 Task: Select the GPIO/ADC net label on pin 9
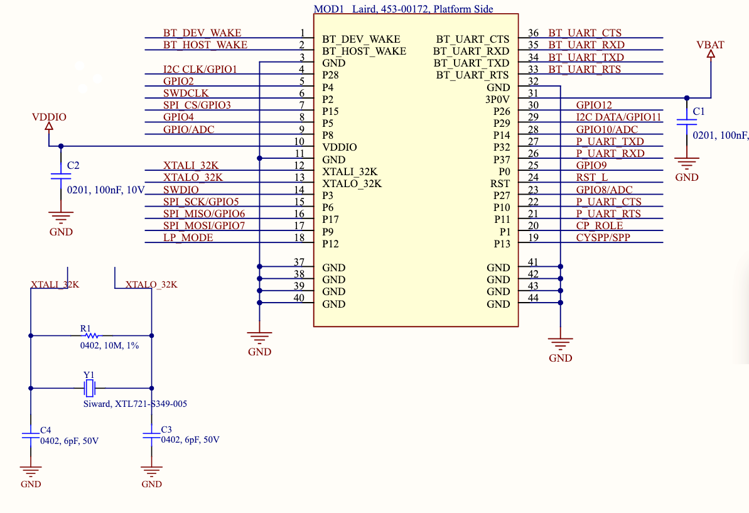coord(189,129)
